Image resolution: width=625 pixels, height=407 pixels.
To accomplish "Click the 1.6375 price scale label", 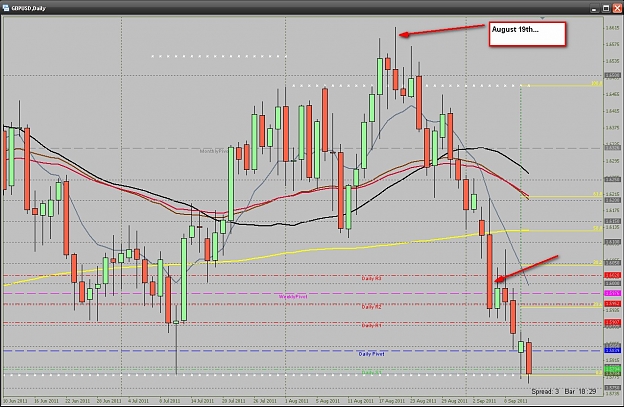I will 612,128.
